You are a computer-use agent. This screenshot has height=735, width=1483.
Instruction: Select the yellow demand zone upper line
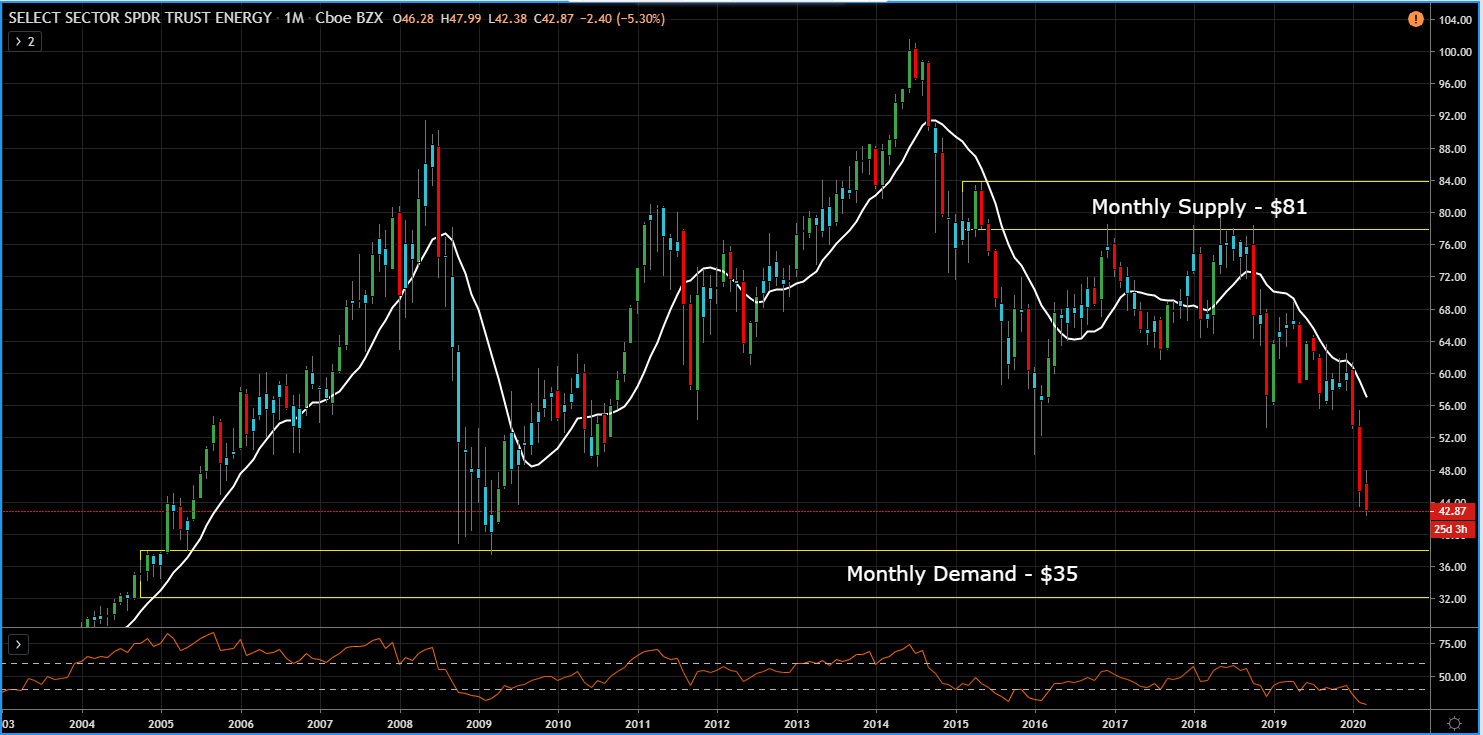(x=780, y=550)
